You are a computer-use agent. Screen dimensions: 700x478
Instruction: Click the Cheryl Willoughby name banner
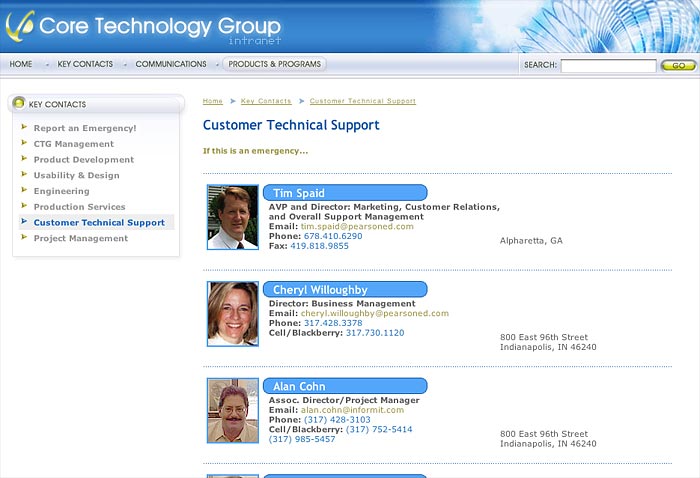click(x=345, y=290)
